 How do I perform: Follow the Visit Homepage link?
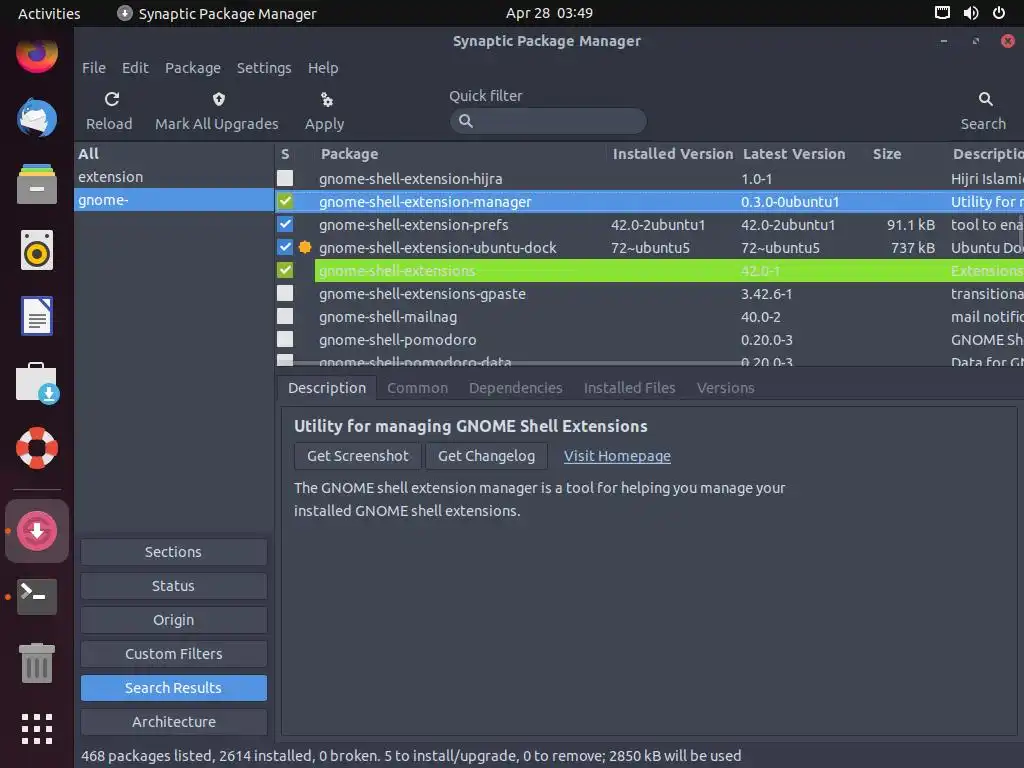pyautogui.click(x=617, y=456)
